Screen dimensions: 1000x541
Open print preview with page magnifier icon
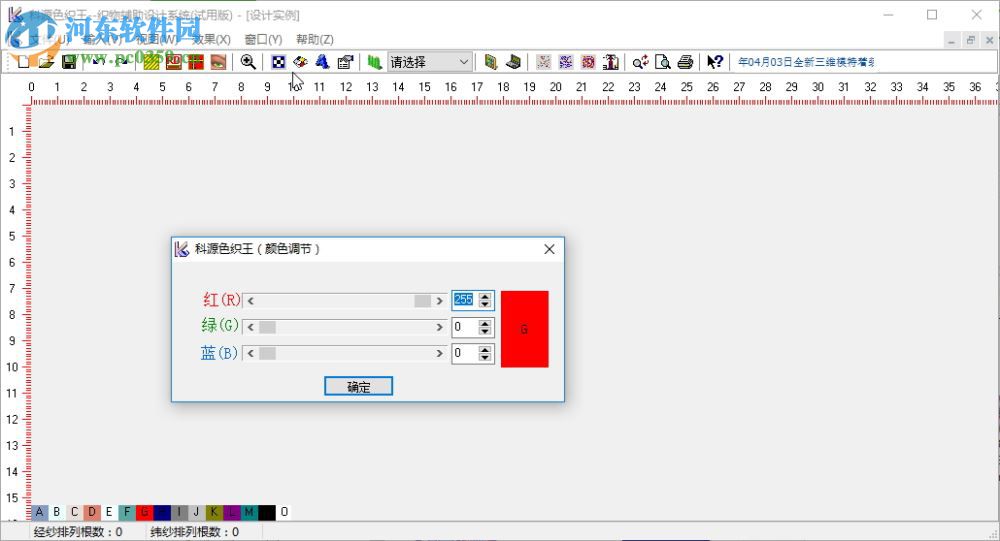[663, 62]
